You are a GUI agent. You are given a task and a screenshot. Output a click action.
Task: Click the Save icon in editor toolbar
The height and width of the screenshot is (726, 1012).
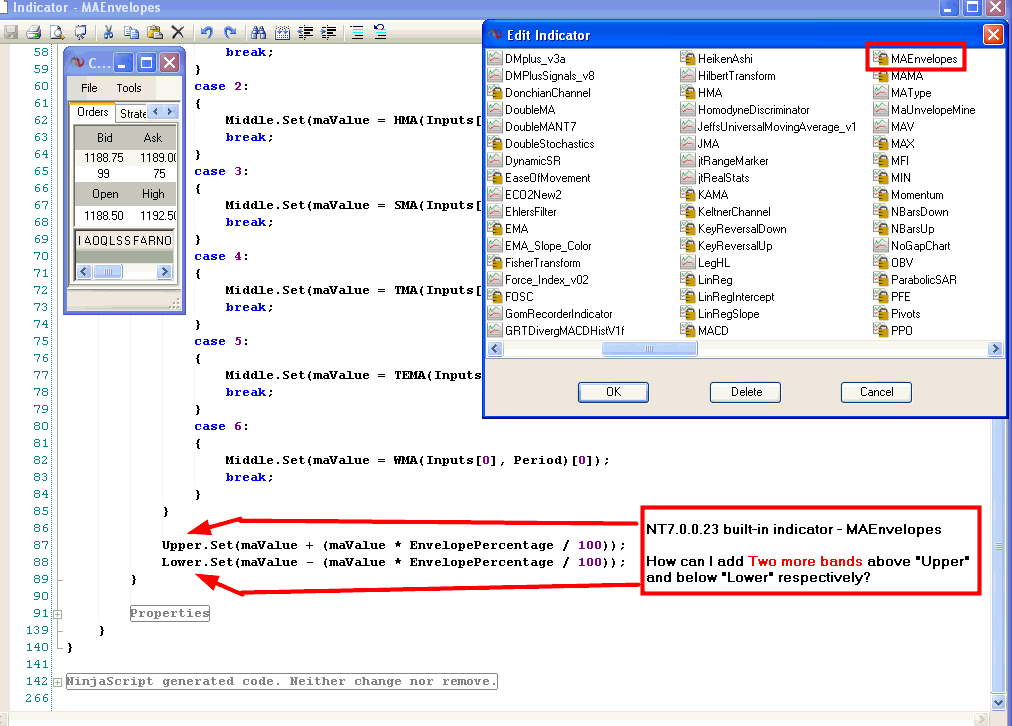click(11, 32)
